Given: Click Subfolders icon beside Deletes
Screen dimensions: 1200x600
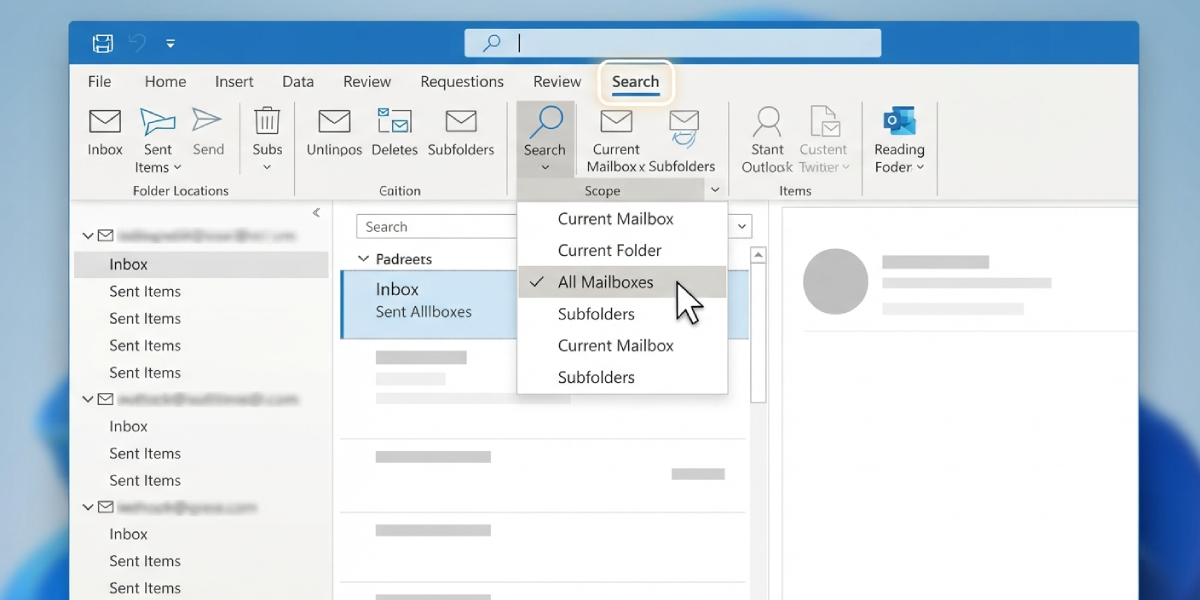Looking at the screenshot, I should point(461,122).
